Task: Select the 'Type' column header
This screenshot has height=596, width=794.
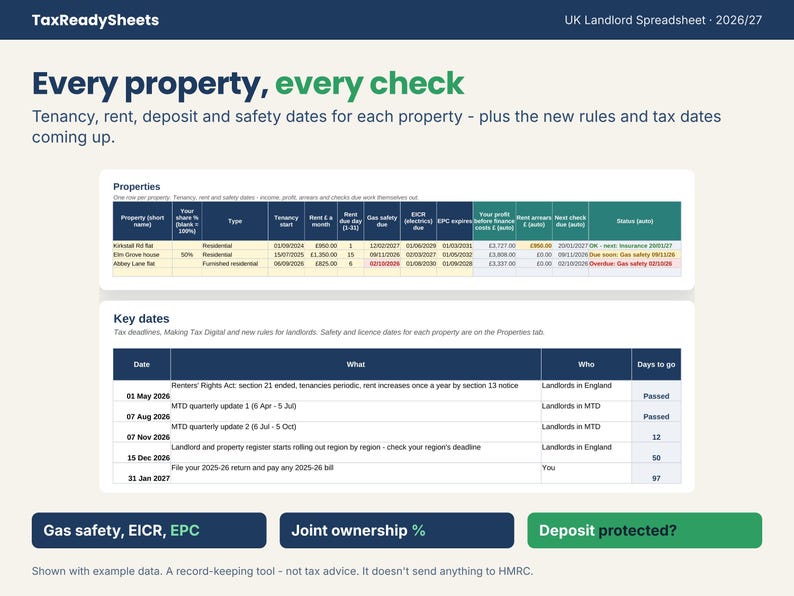Action: [235, 221]
